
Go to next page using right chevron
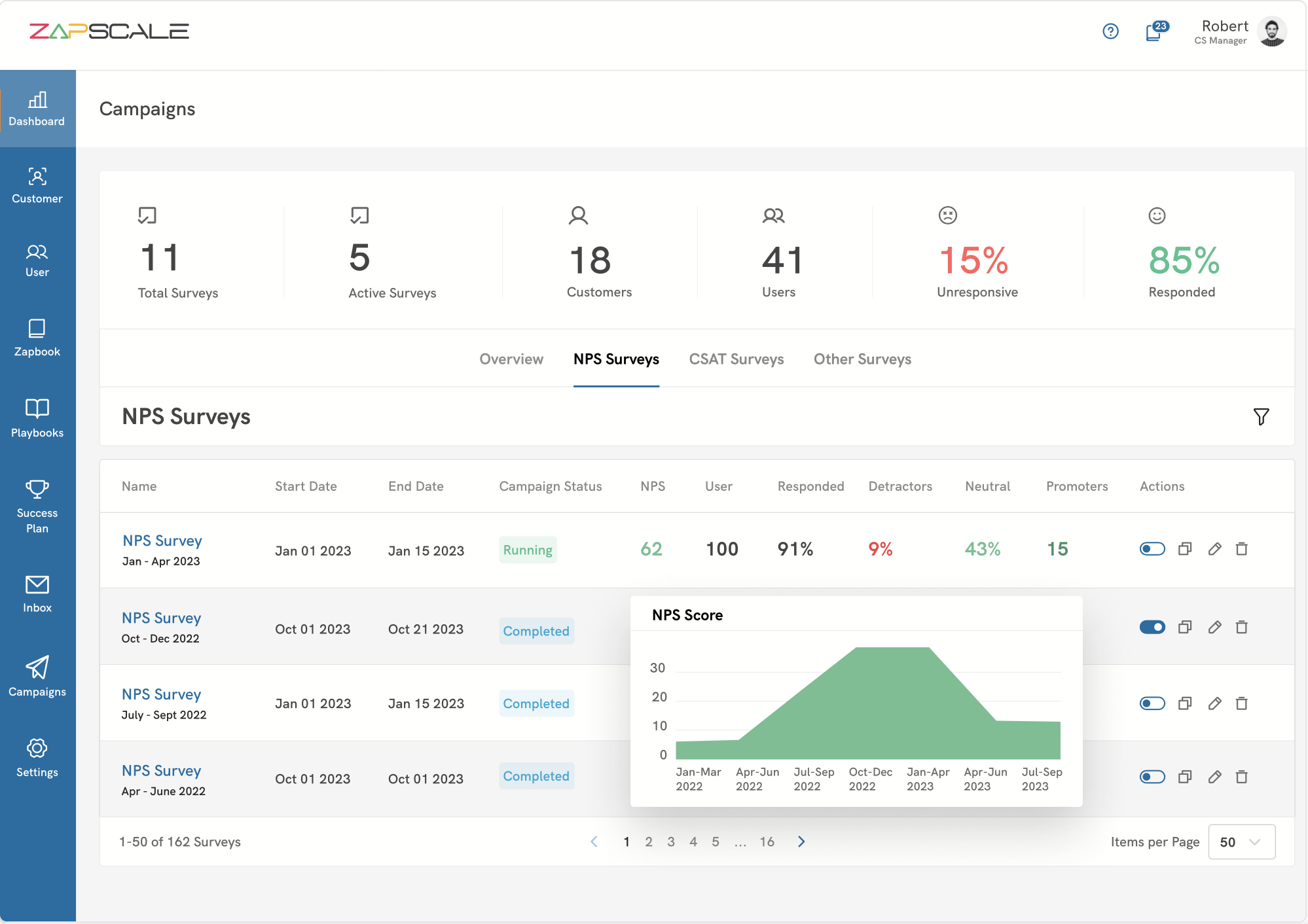point(801,842)
